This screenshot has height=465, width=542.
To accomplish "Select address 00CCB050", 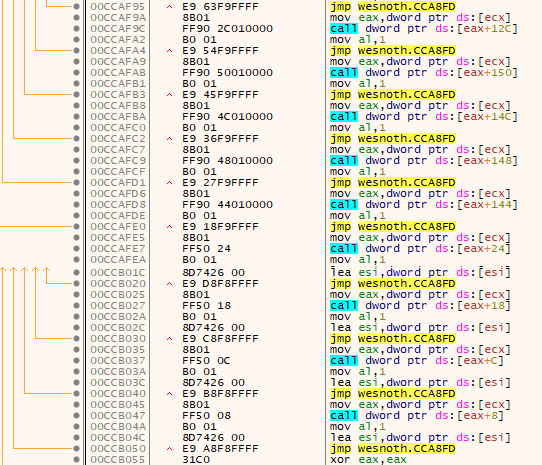I will (118, 448).
